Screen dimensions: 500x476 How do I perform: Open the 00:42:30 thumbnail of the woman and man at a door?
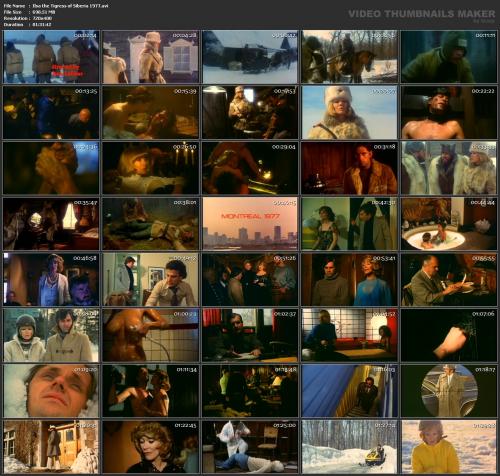pos(349,224)
